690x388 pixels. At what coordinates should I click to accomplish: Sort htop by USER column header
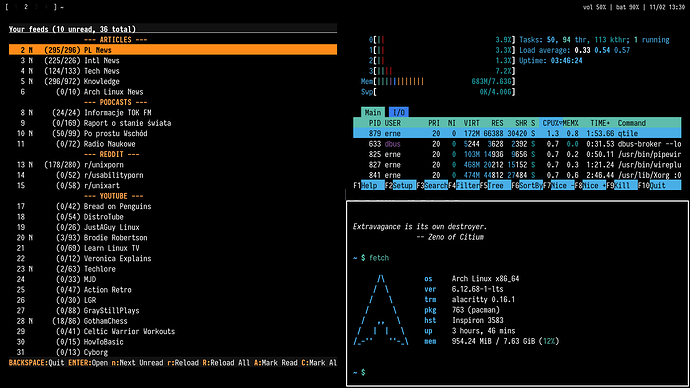[x=393, y=123]
